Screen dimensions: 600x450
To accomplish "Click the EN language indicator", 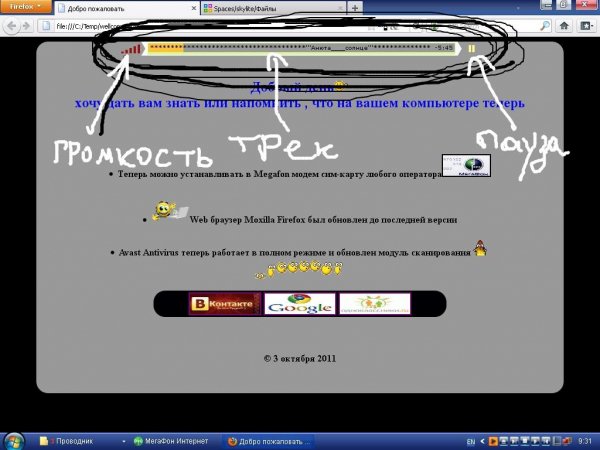I will tap(471, 442).
